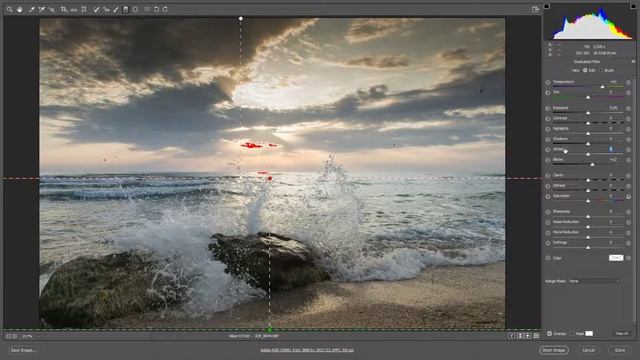Click the zoom in button below the preview
This screenshot has width=640, height=360.
(15, 336)
